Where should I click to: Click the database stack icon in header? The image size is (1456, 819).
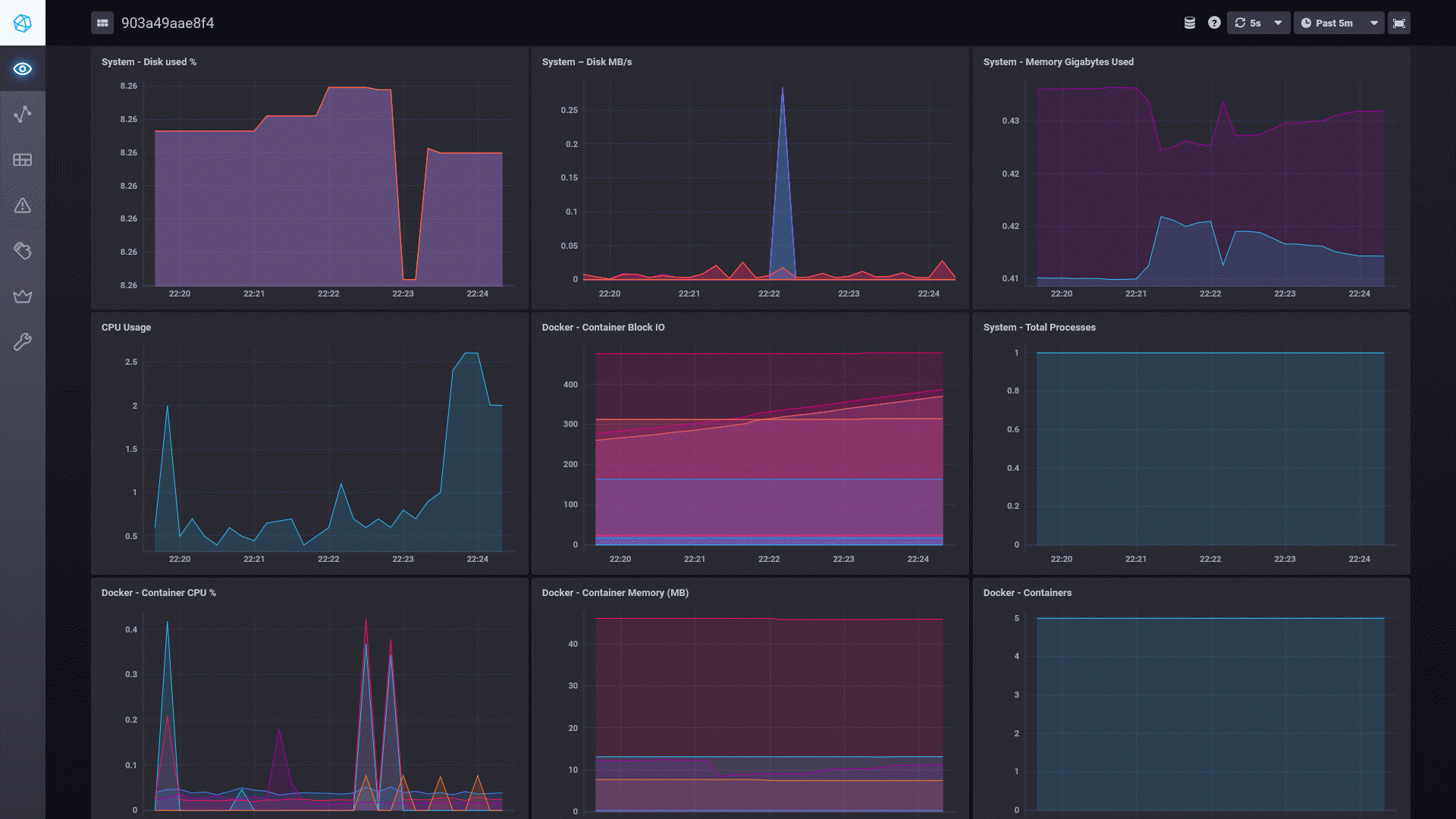(1190, 23)
